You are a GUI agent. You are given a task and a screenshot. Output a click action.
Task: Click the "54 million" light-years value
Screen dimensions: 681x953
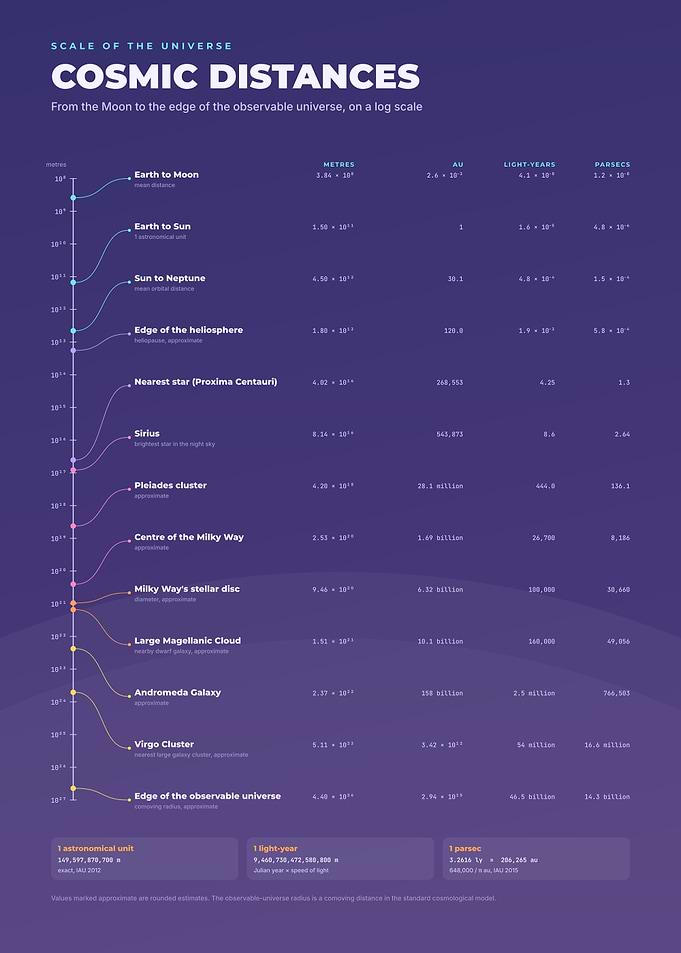[536, 745]
